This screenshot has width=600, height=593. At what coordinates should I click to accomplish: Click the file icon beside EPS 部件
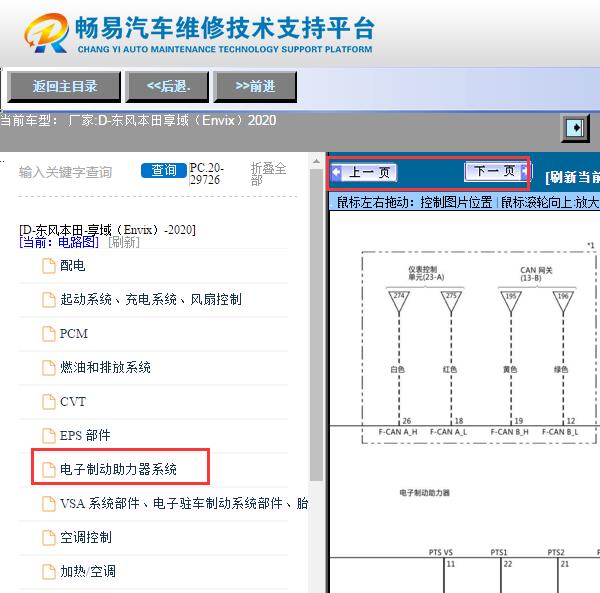tap(49, 436)
